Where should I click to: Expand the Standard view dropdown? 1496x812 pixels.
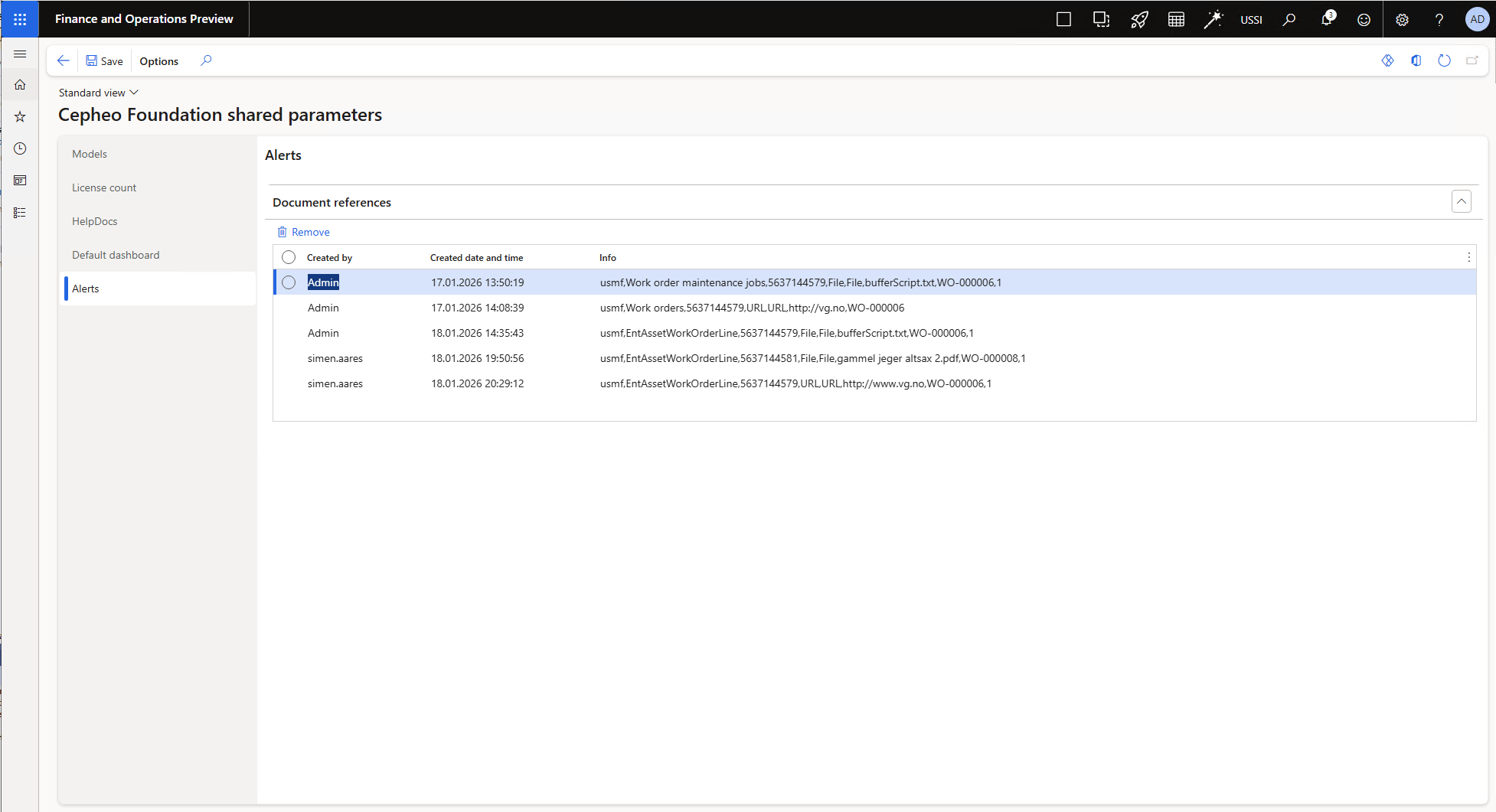(x=99, y=93)
